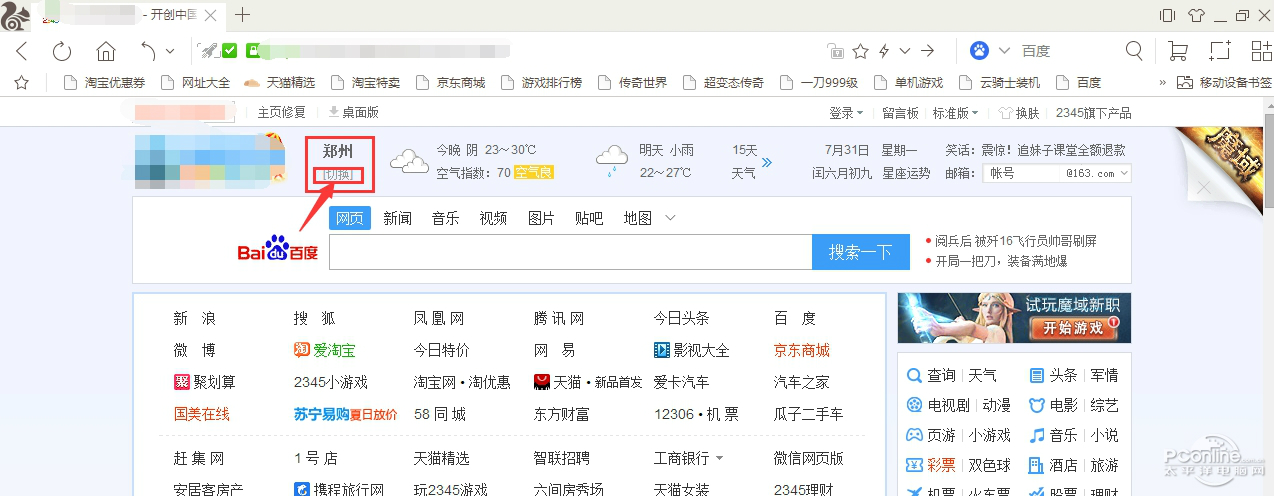Expand the 工商银行 dropdown arrow

pyautogui.click(x=719, y=459)
